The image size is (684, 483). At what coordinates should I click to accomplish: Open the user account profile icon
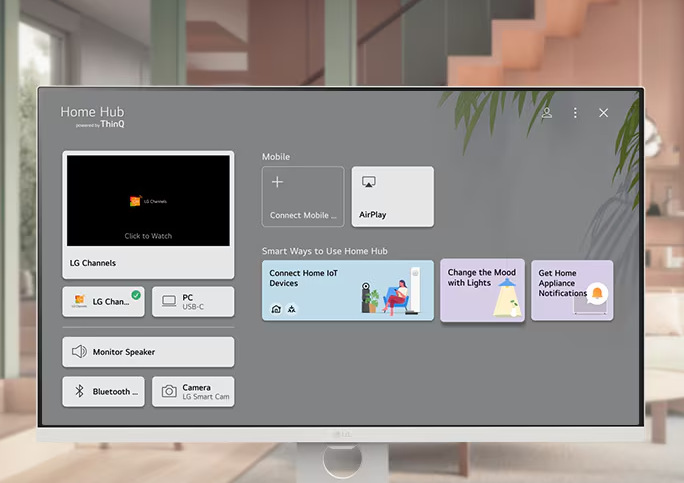click(547, 113)
